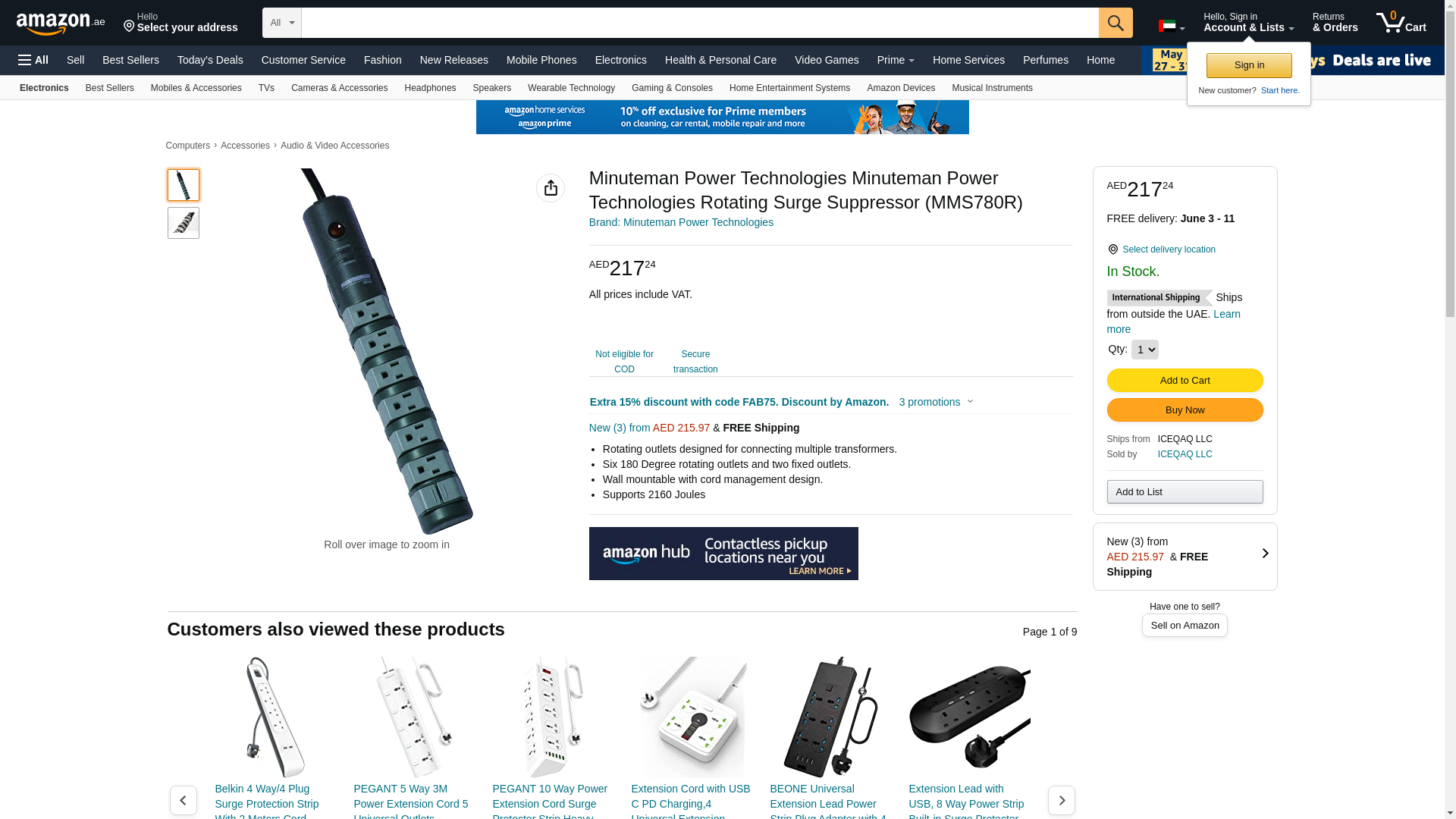Open the Headphones subcategory tab
1456x819 pixels.
[x=430, y=88]
